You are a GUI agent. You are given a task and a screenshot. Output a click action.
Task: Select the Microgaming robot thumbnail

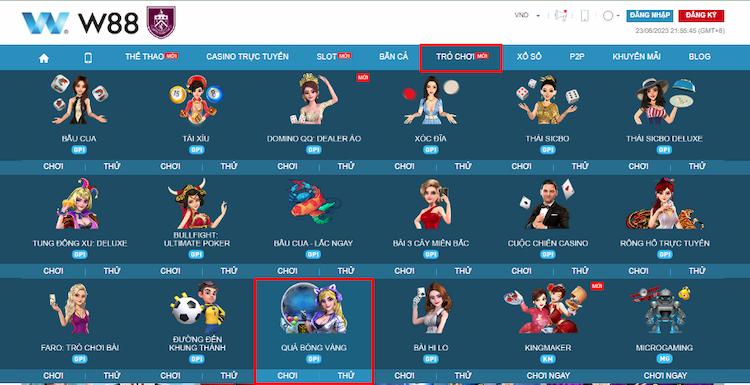662,308
